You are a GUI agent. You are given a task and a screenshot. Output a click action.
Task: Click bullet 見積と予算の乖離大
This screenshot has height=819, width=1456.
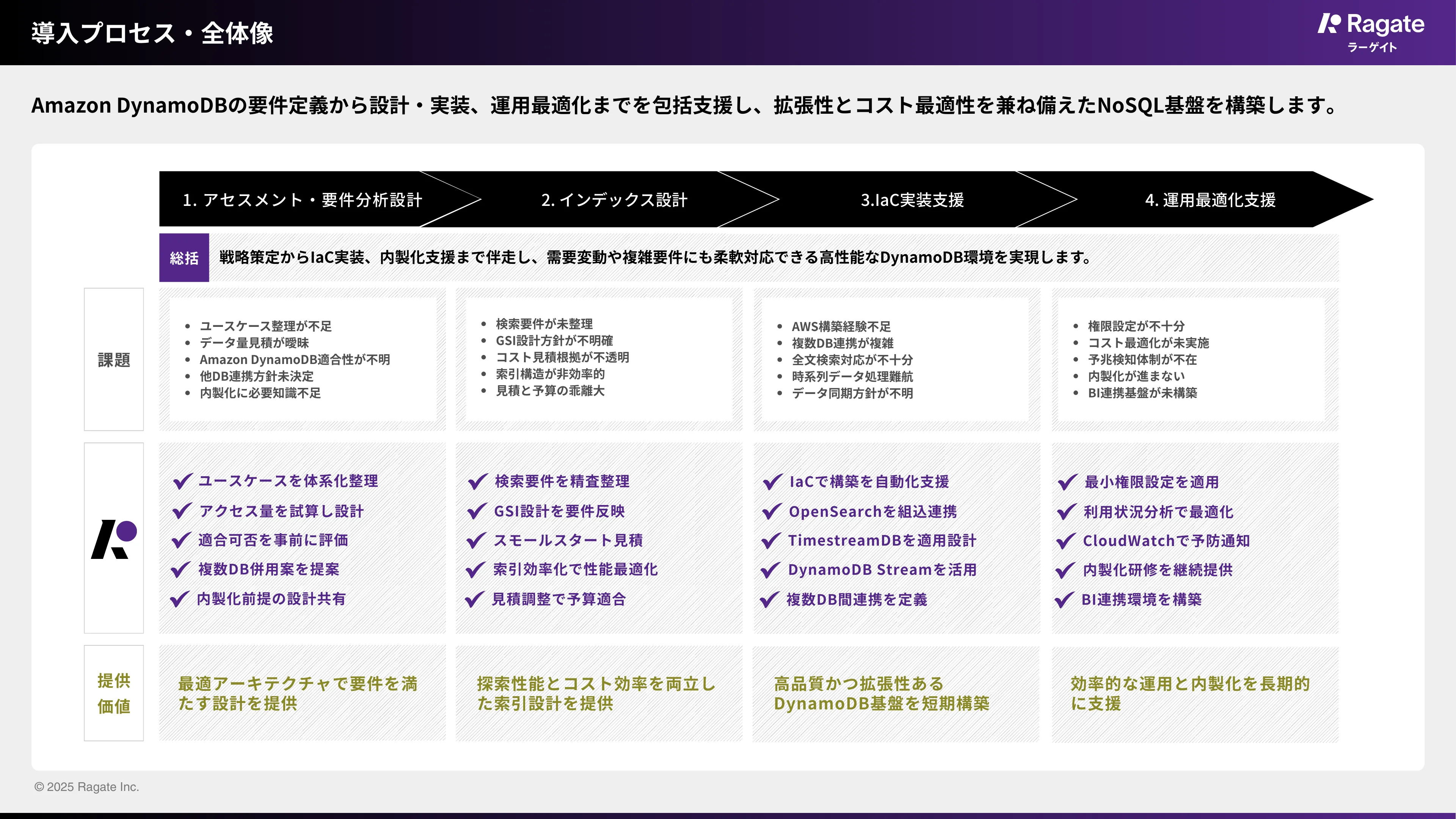point(550,391)
